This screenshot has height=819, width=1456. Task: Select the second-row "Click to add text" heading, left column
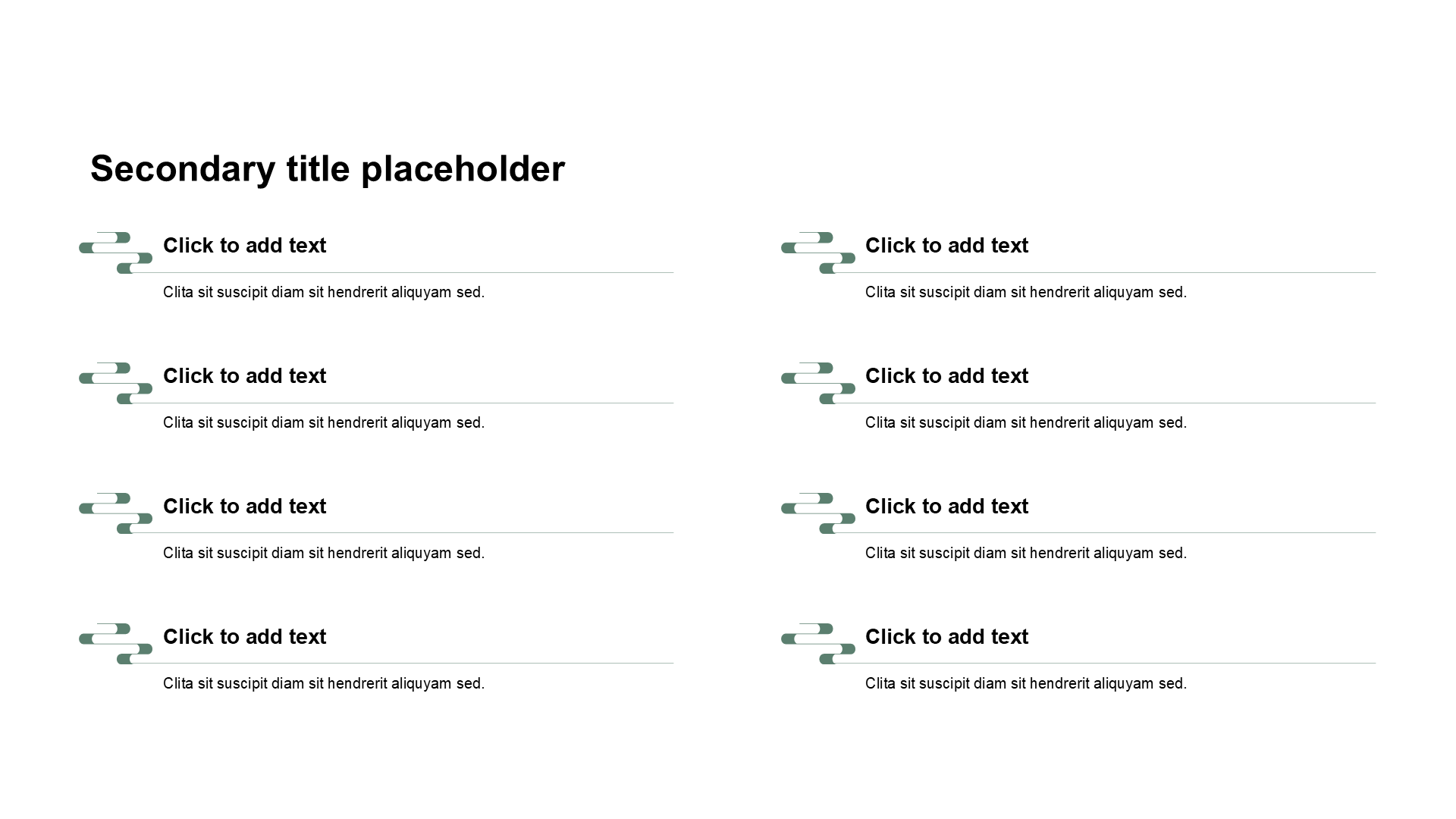click(244, 376)
